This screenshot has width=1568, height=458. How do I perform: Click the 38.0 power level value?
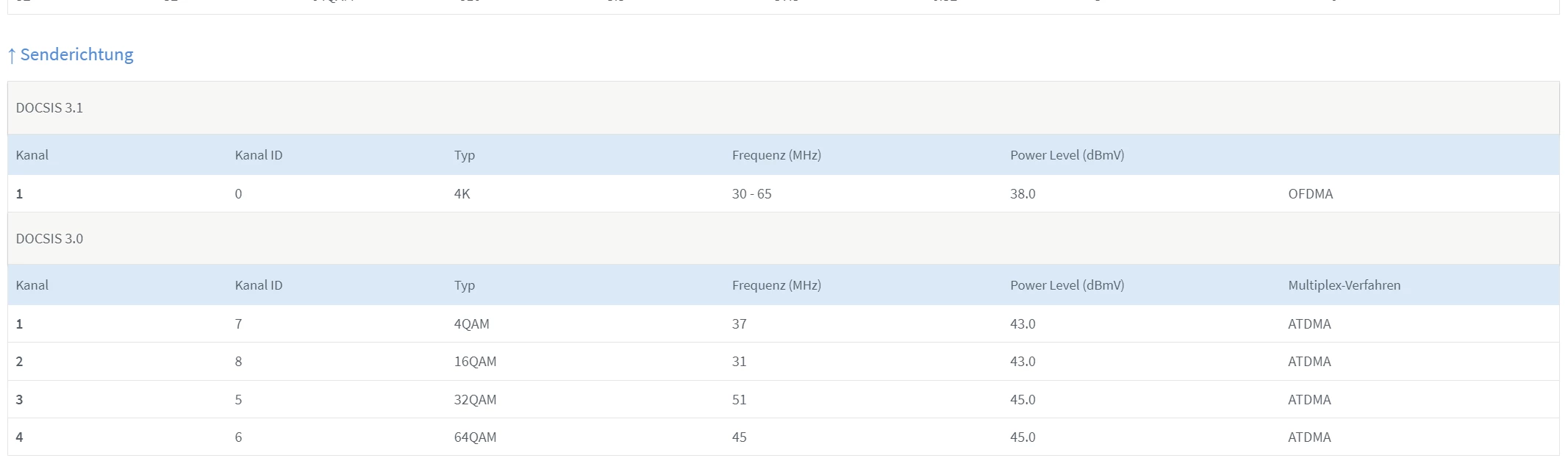point(1023,194)
